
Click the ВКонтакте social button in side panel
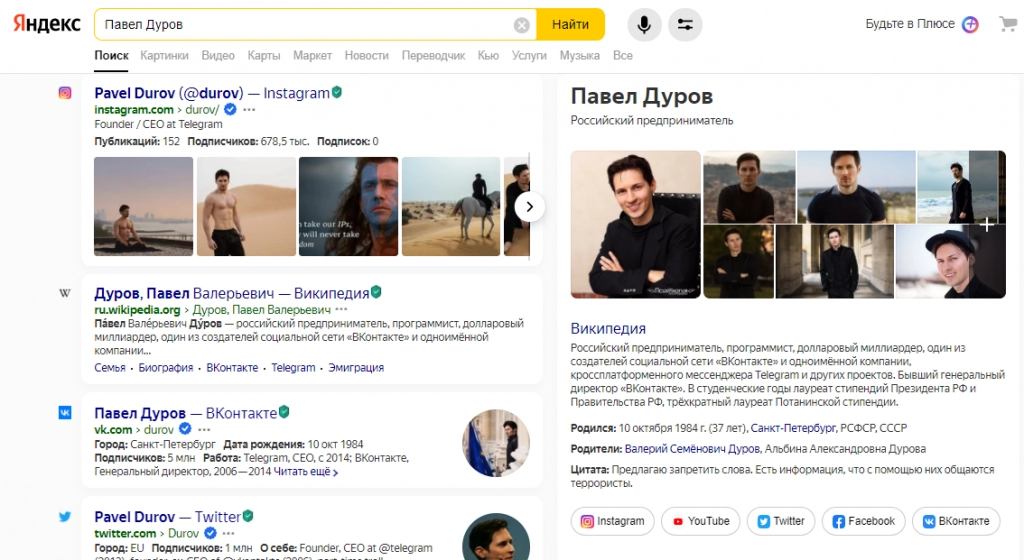pyautogui.click(x=956, y=521)
